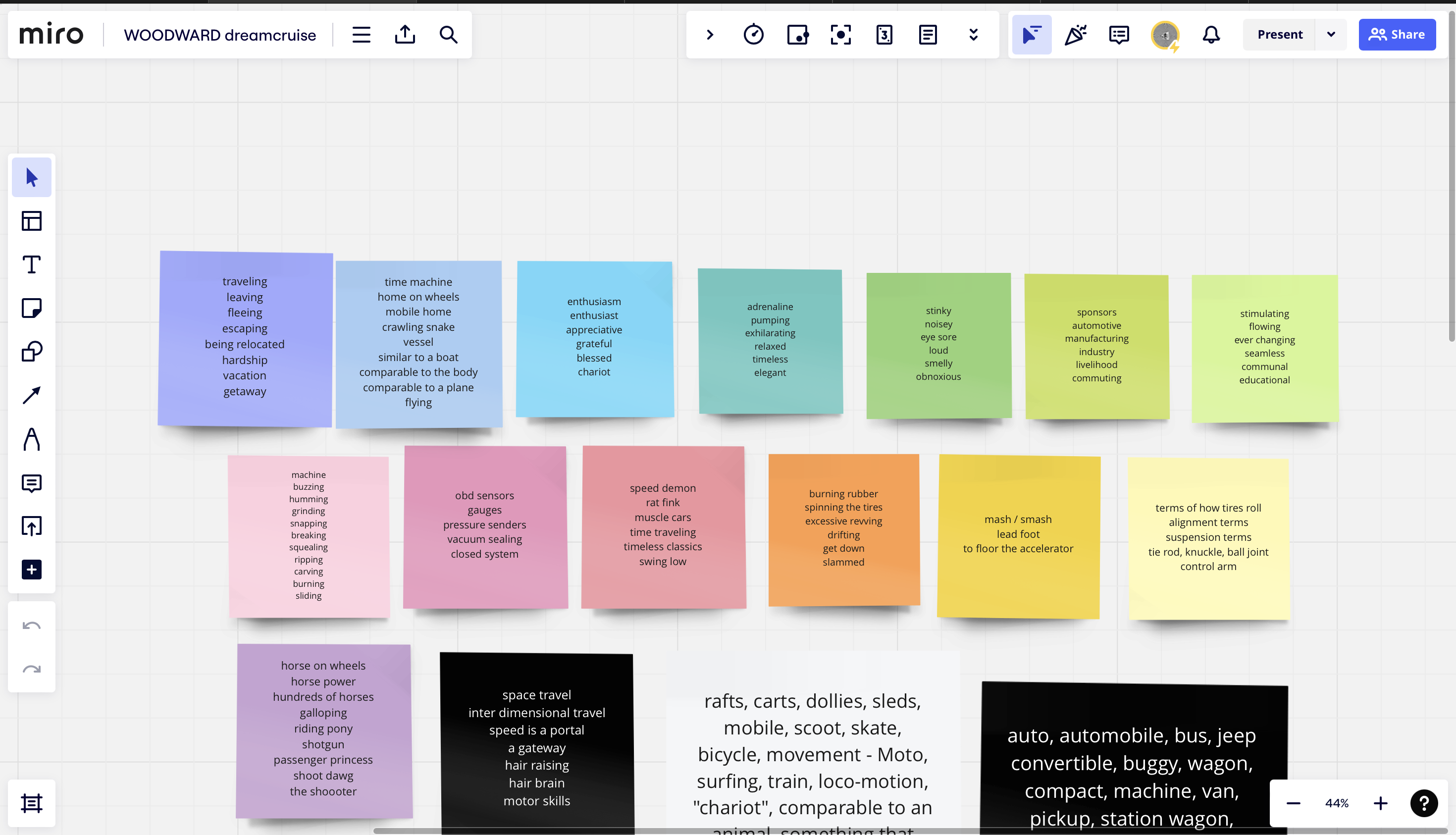Pick the connection line arrow tool
The width and height of the screenshot is (1456, 835).
pyautogui.click(x=32, y=395)
